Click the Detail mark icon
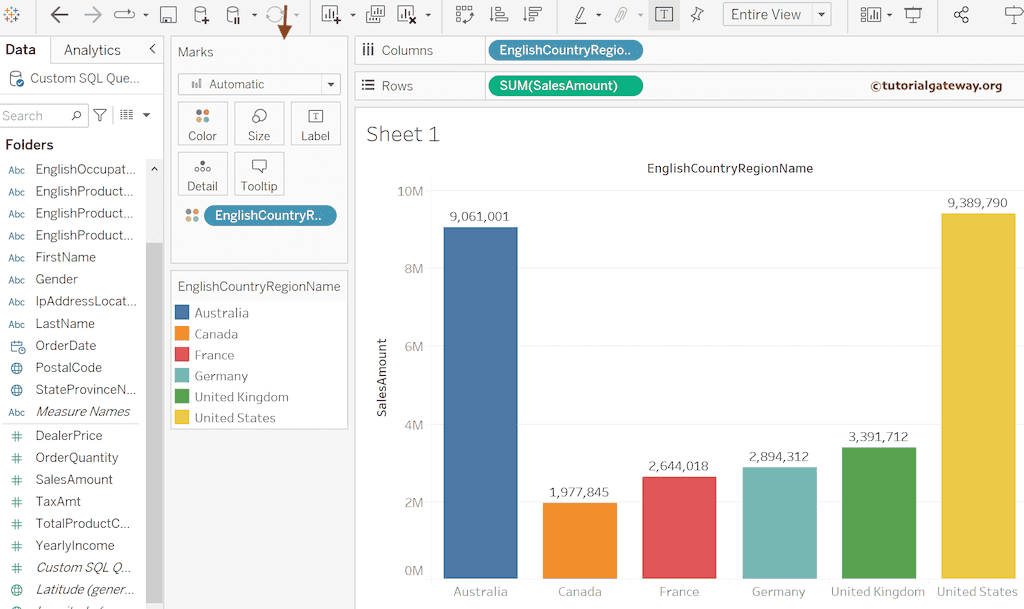 click(x=202, y=173)
